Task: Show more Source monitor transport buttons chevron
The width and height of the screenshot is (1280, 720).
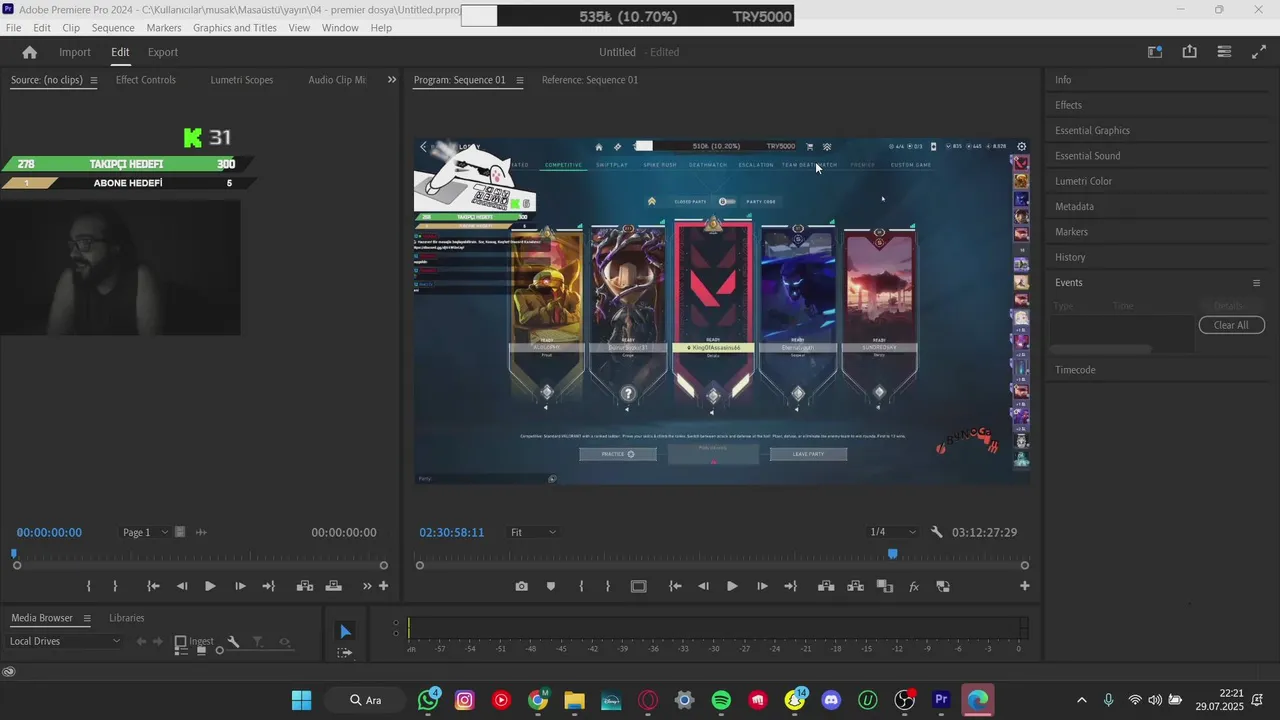Action: (367, 586)
